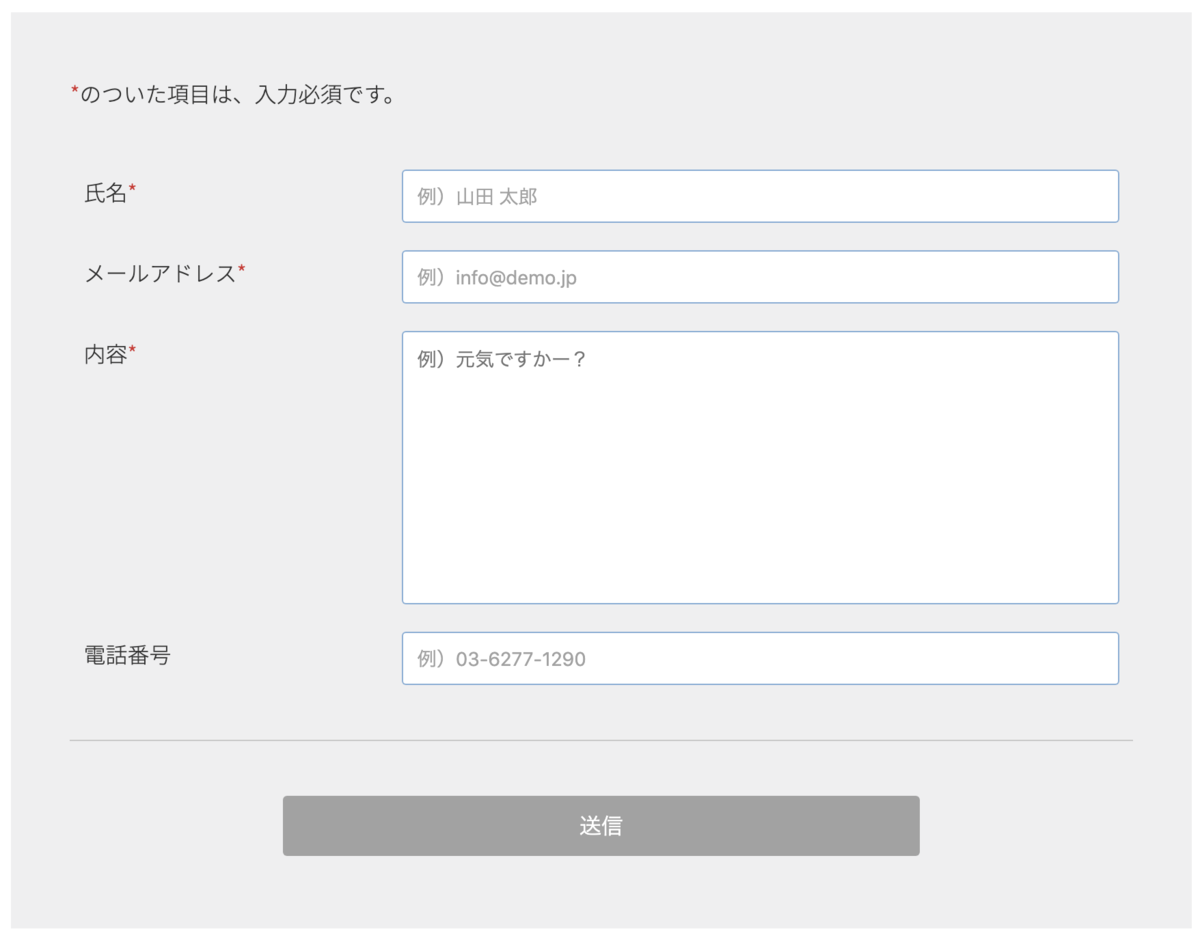Click inside the 内容 message textarea
Screen dimensions: 1200x938
760,465
